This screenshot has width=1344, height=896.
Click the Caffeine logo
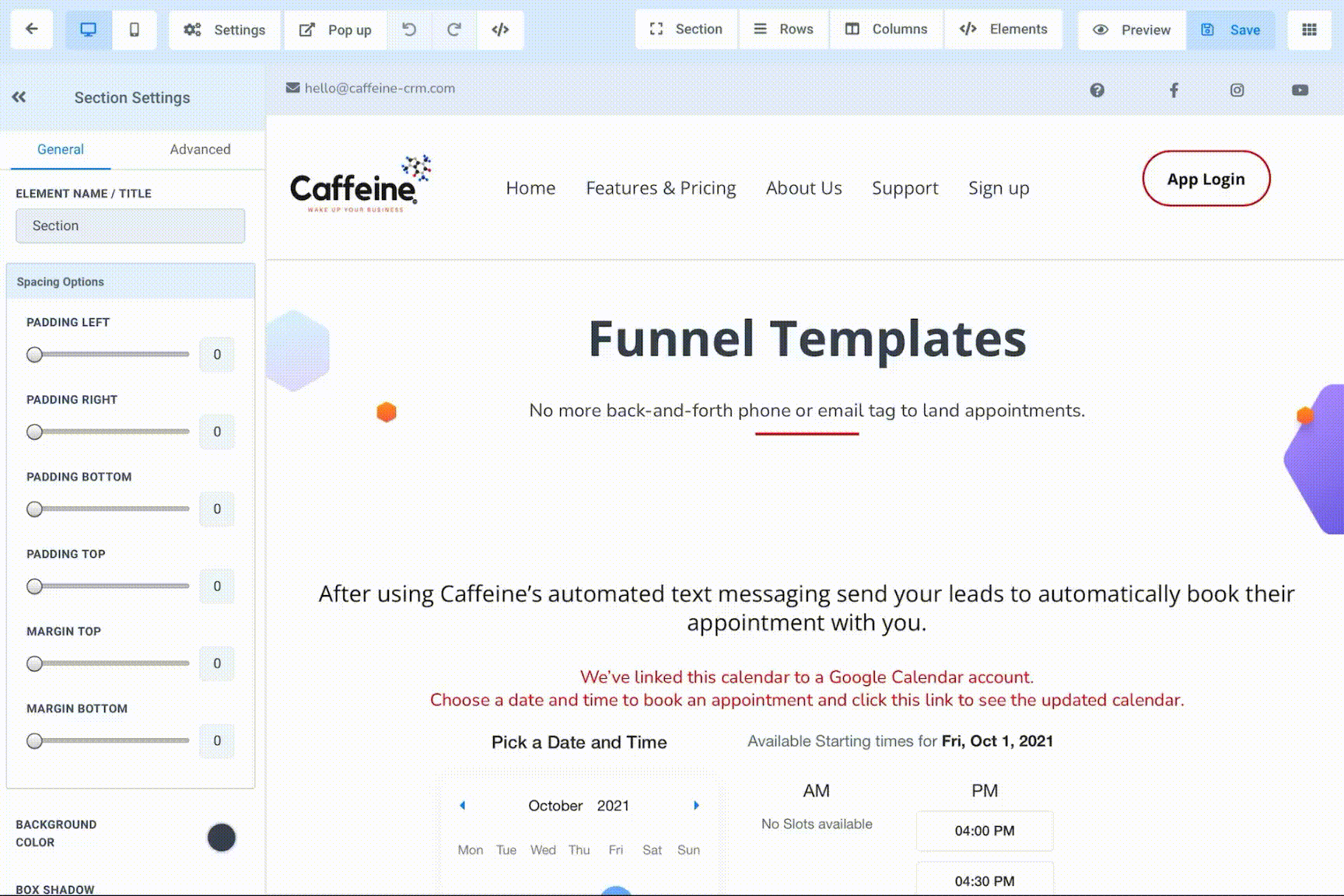360,184
